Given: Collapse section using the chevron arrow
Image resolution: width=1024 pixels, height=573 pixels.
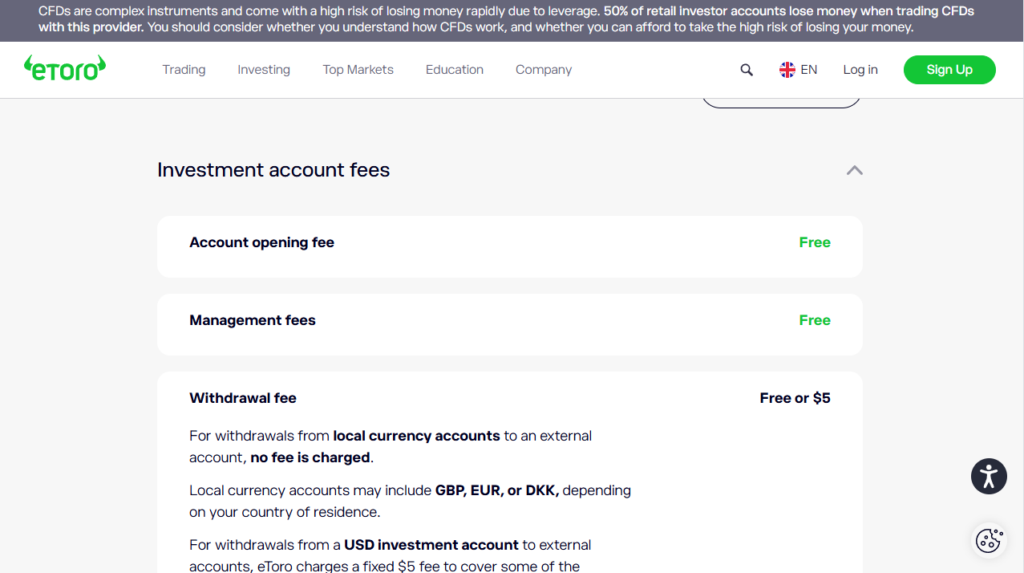Looking at the screenshot, I should coord(854,170).
